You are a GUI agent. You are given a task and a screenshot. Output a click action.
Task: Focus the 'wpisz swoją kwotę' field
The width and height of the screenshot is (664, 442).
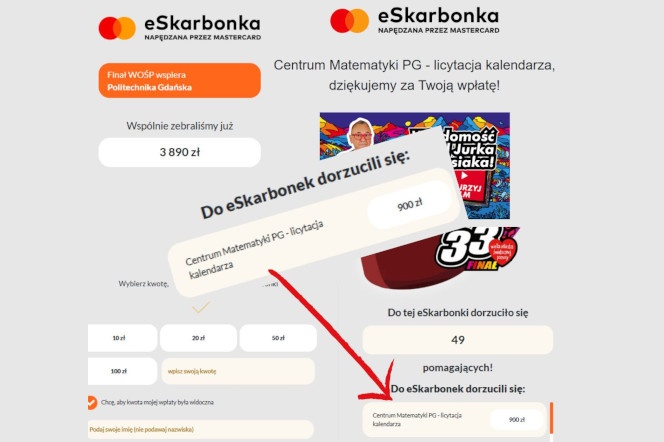pyautogui.click(x=238, y=371)
